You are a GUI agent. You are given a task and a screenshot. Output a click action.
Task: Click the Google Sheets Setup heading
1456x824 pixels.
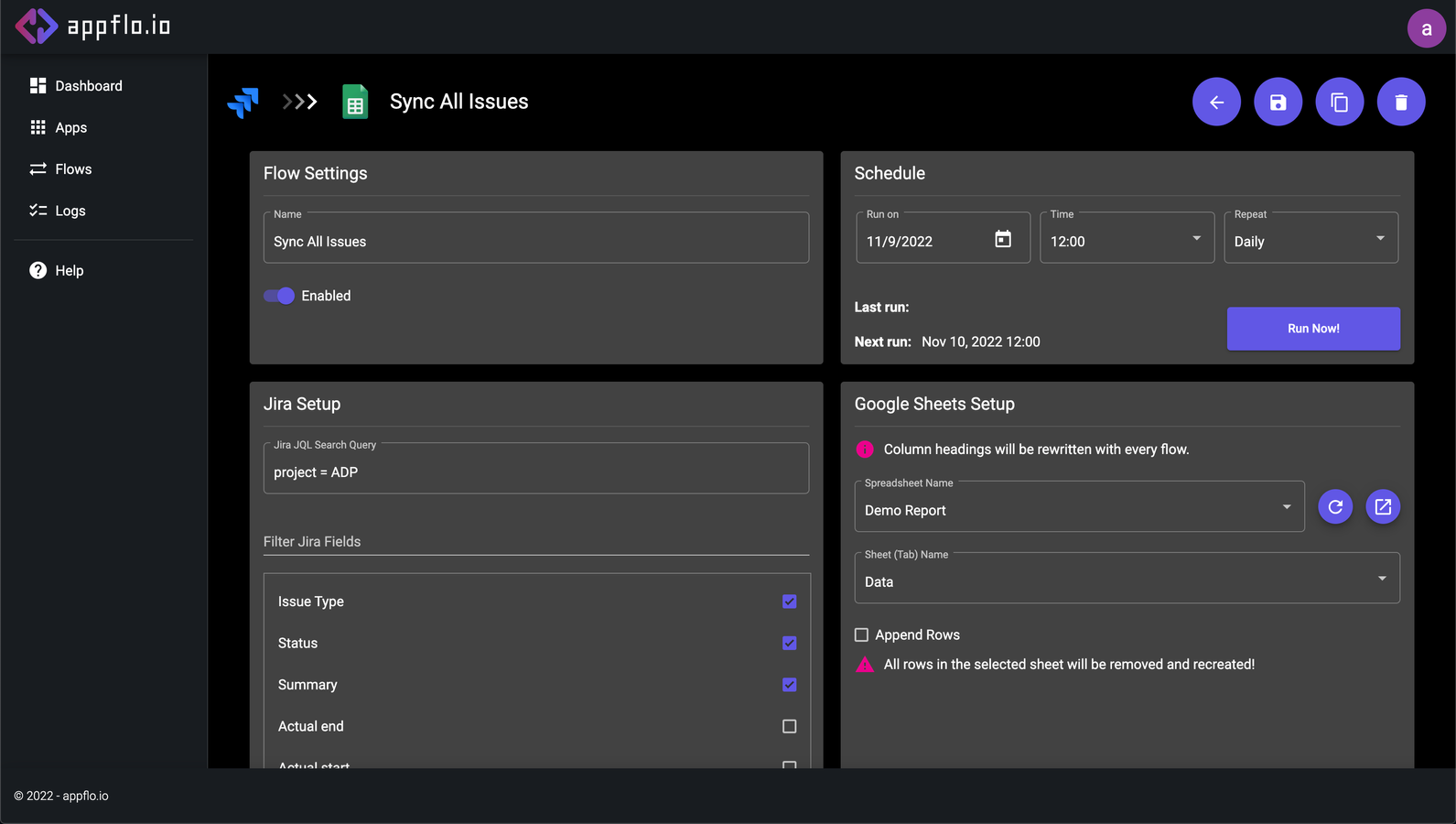point(934,405)
